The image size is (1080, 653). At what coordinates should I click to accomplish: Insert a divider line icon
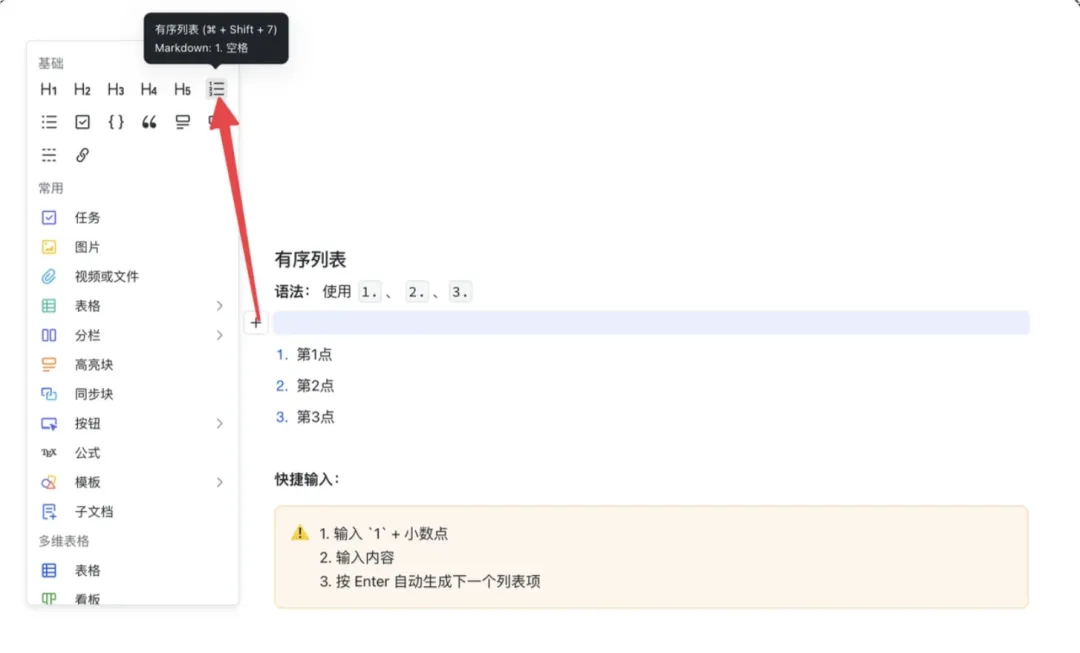click(x=49, y=155)
